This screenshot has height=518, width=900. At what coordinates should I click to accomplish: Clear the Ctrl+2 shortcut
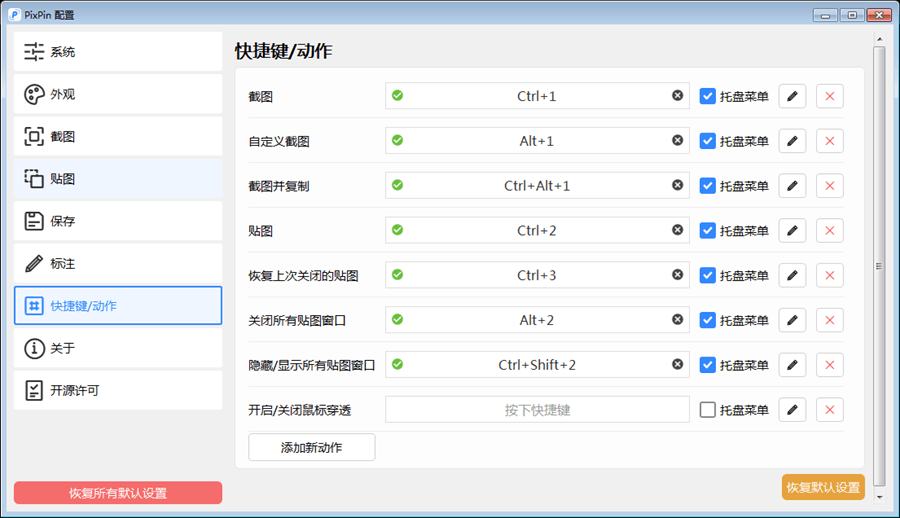tap(677, 230)
